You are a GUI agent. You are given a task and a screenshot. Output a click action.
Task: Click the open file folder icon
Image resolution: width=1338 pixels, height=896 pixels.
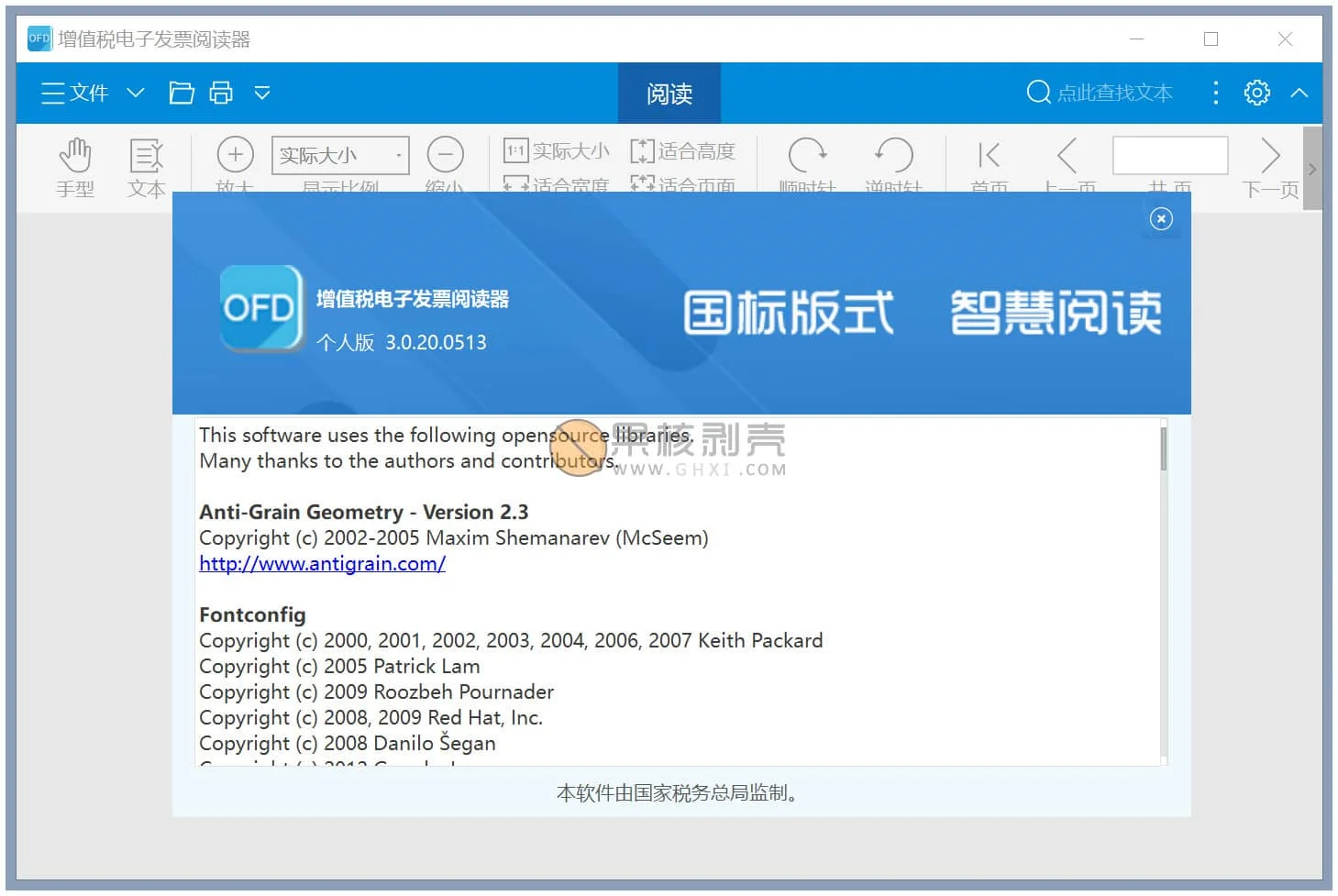tap(182, 93)
